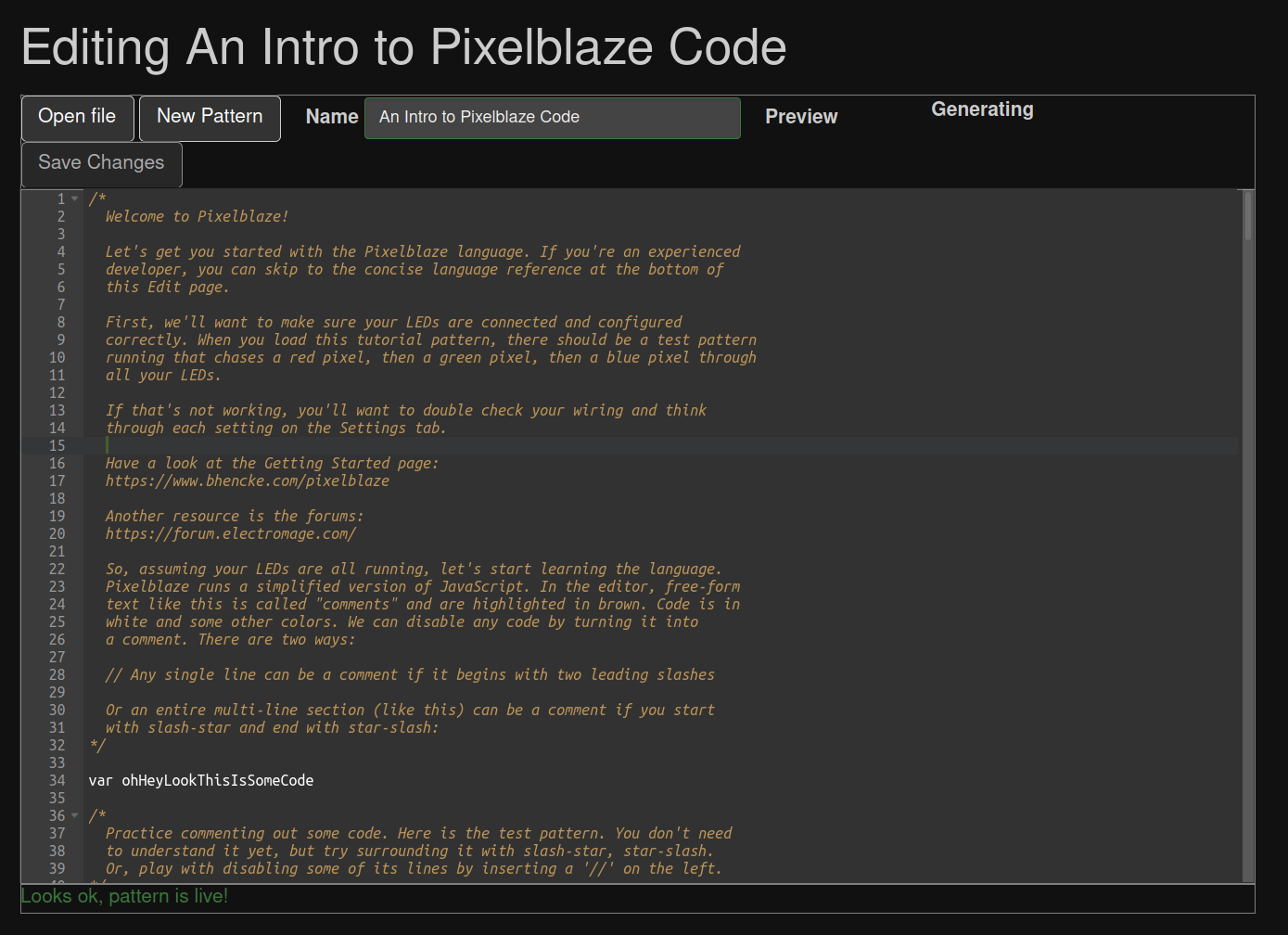Click the New Pattern button
This screenshot has height=935, width=1288.
coord(209,118)
